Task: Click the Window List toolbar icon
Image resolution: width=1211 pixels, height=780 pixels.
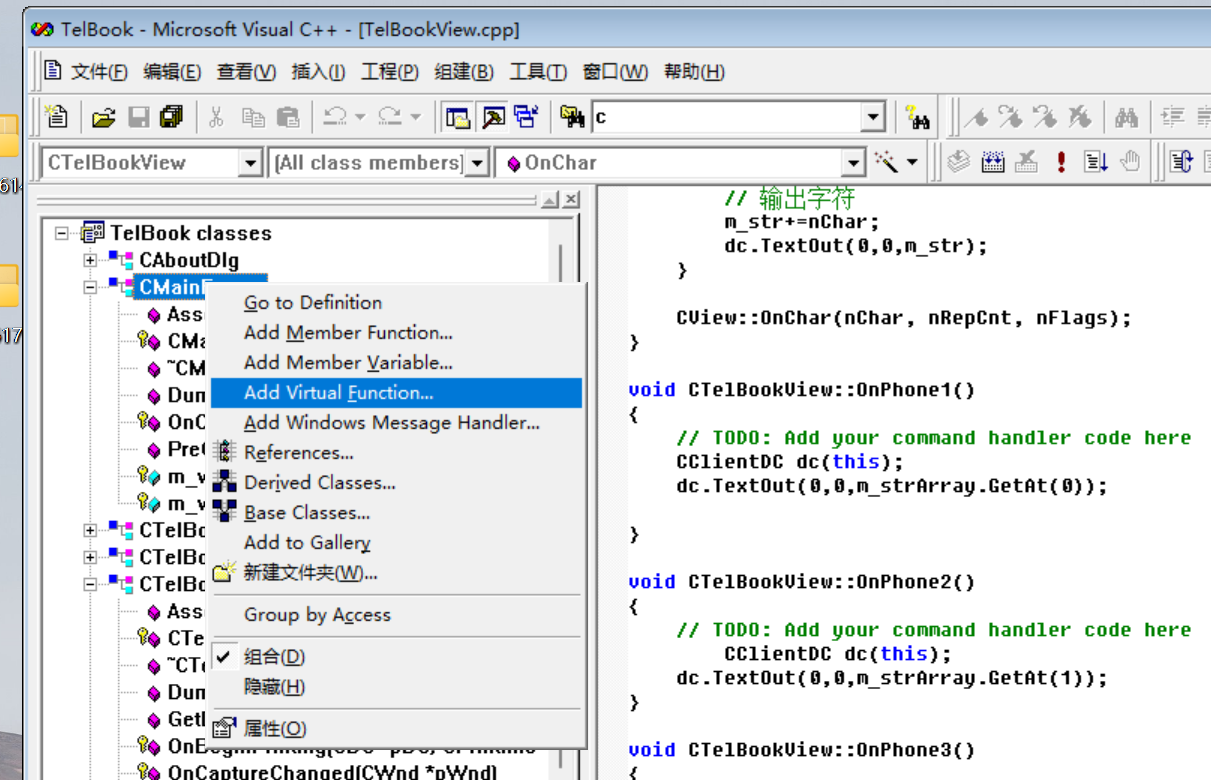Action: coord(526,117)
